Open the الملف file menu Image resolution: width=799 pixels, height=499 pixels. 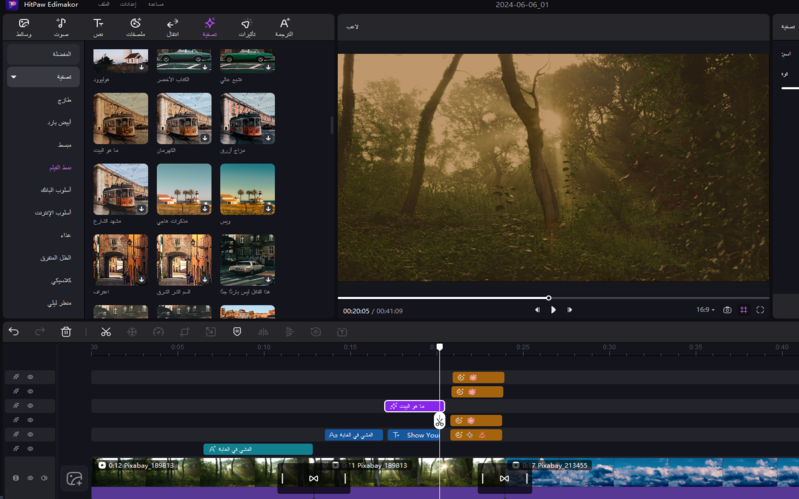pos(103,5)
